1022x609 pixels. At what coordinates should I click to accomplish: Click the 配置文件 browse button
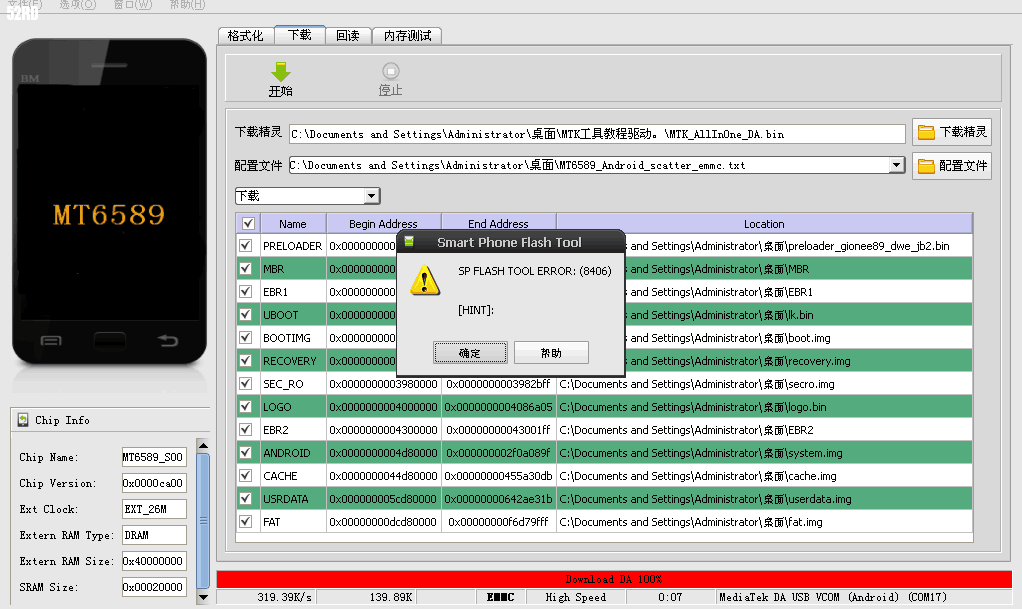(x=952, y=166)
